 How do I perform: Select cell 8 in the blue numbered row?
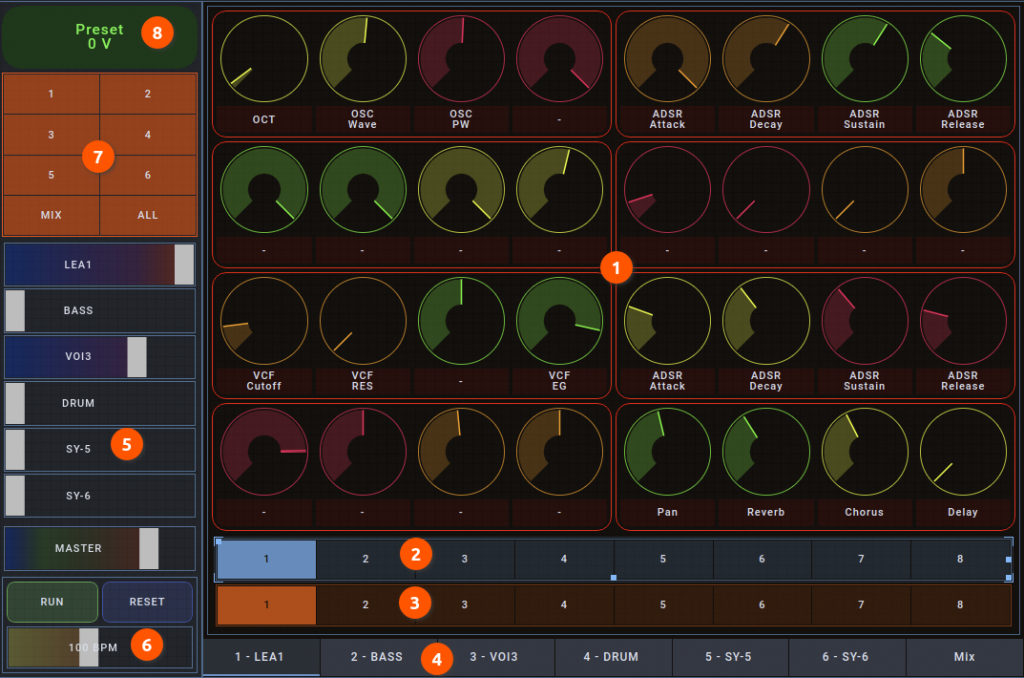click(x=961, y=559)
